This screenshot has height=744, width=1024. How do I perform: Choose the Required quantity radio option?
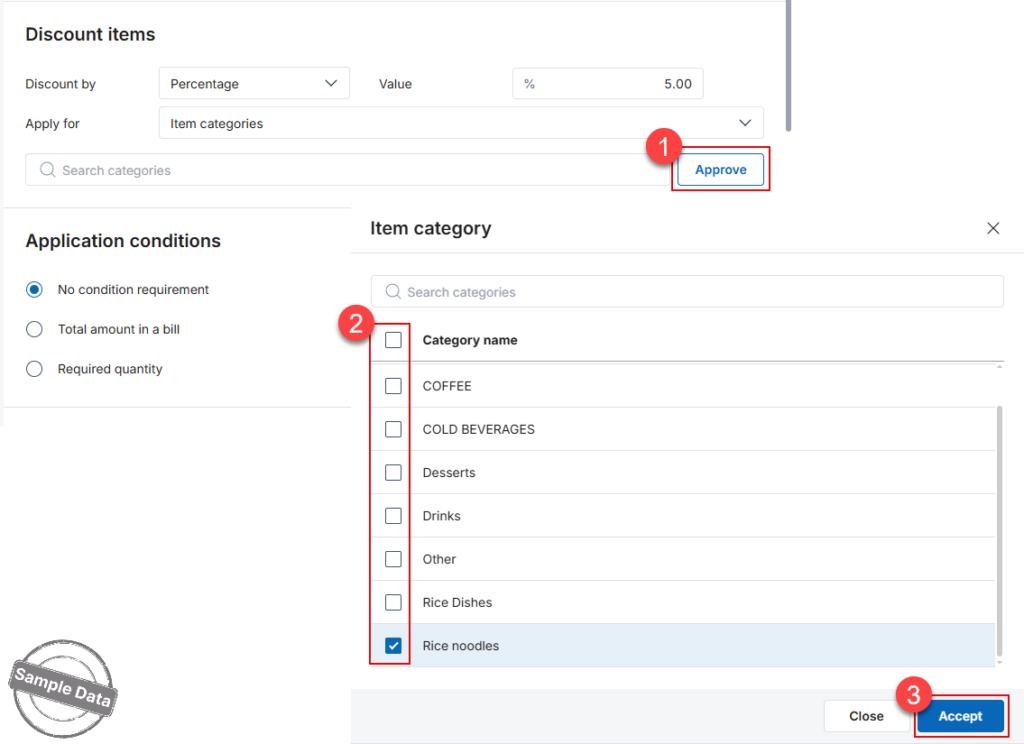click(x=34, y=369)
